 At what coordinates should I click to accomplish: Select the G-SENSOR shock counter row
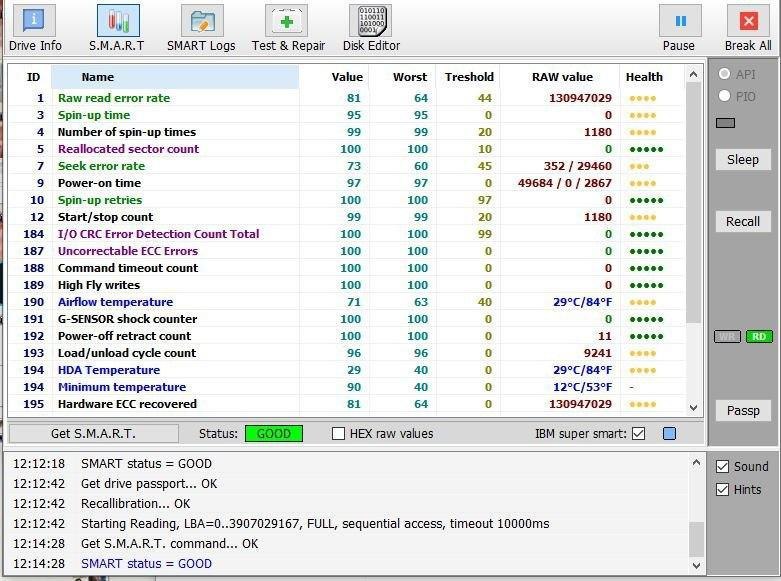click(346, 319)
